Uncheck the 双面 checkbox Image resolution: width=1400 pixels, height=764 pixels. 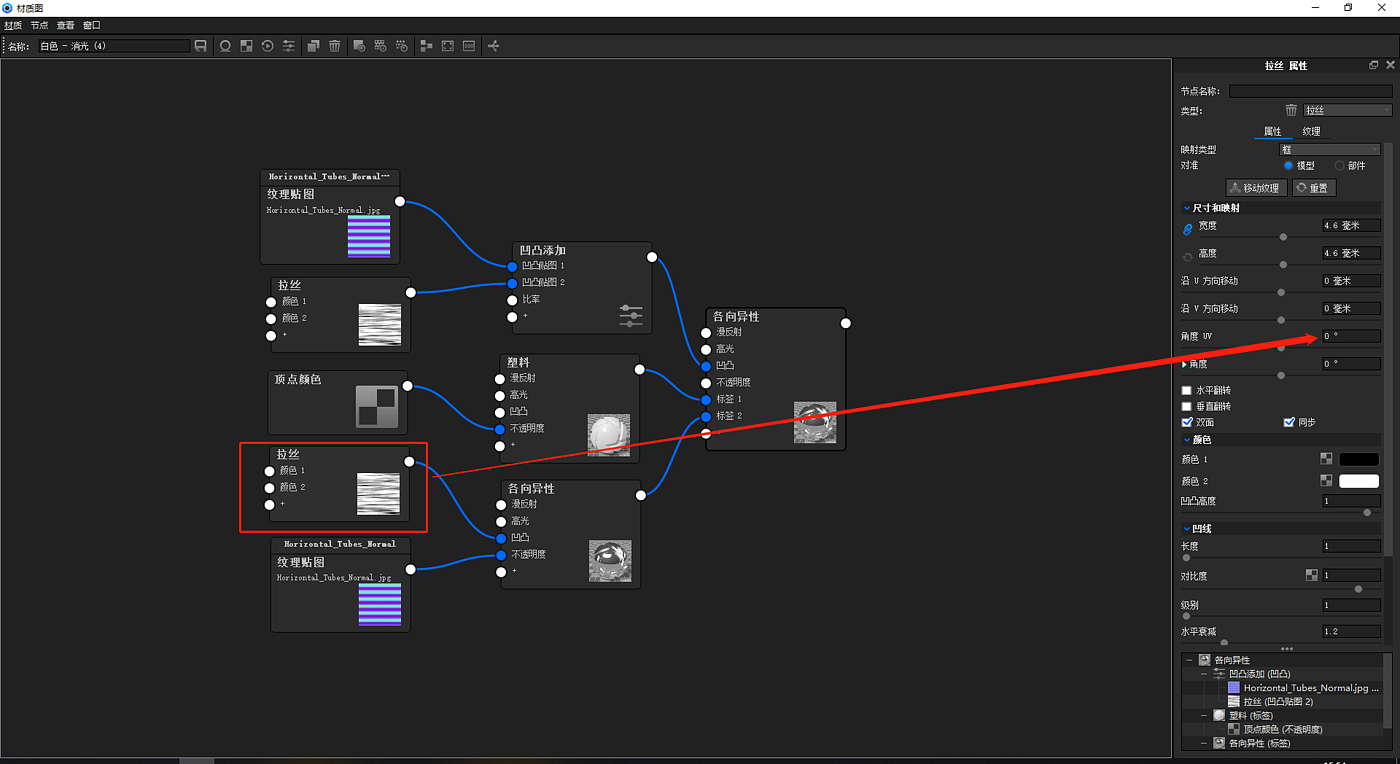[x=1187, y=422]
